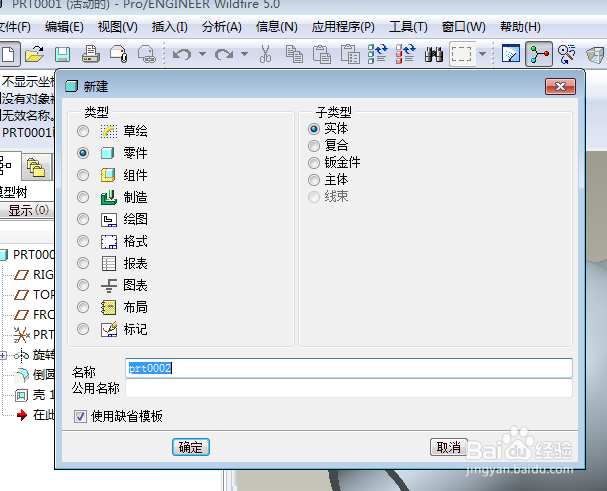This screenshot has height=491, width=607.
Task: Open the selection box dropdown arrow
Action: click(x=482, y=54)
